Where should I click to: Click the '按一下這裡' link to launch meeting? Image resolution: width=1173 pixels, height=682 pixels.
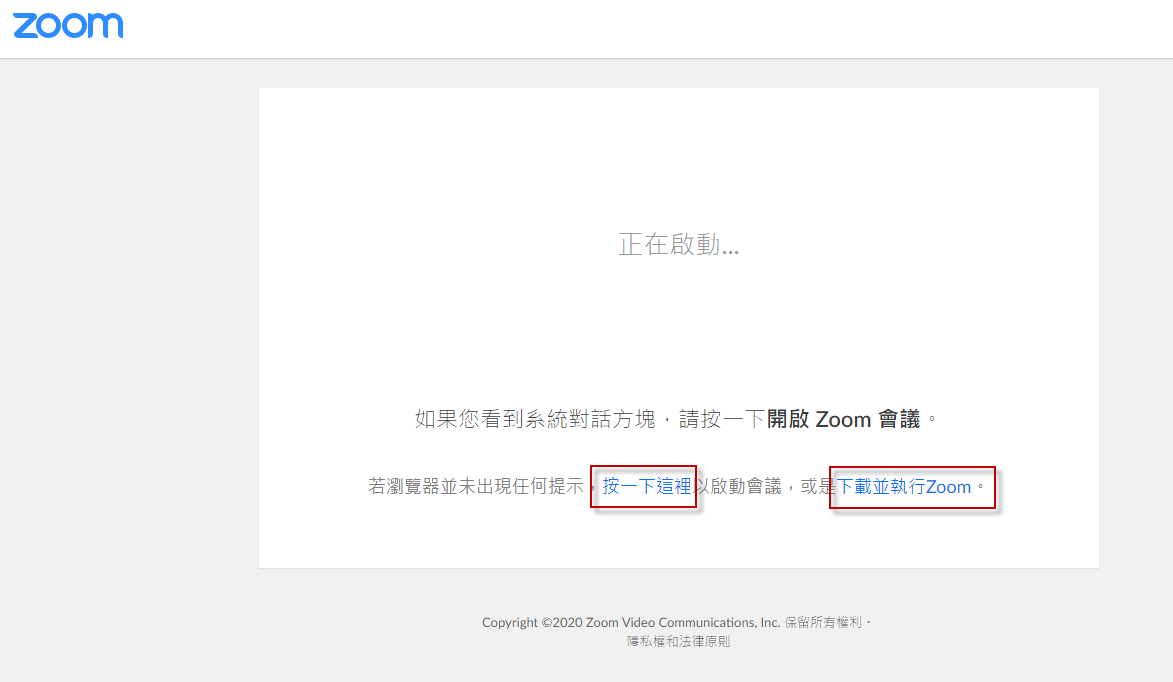[647, 487]
